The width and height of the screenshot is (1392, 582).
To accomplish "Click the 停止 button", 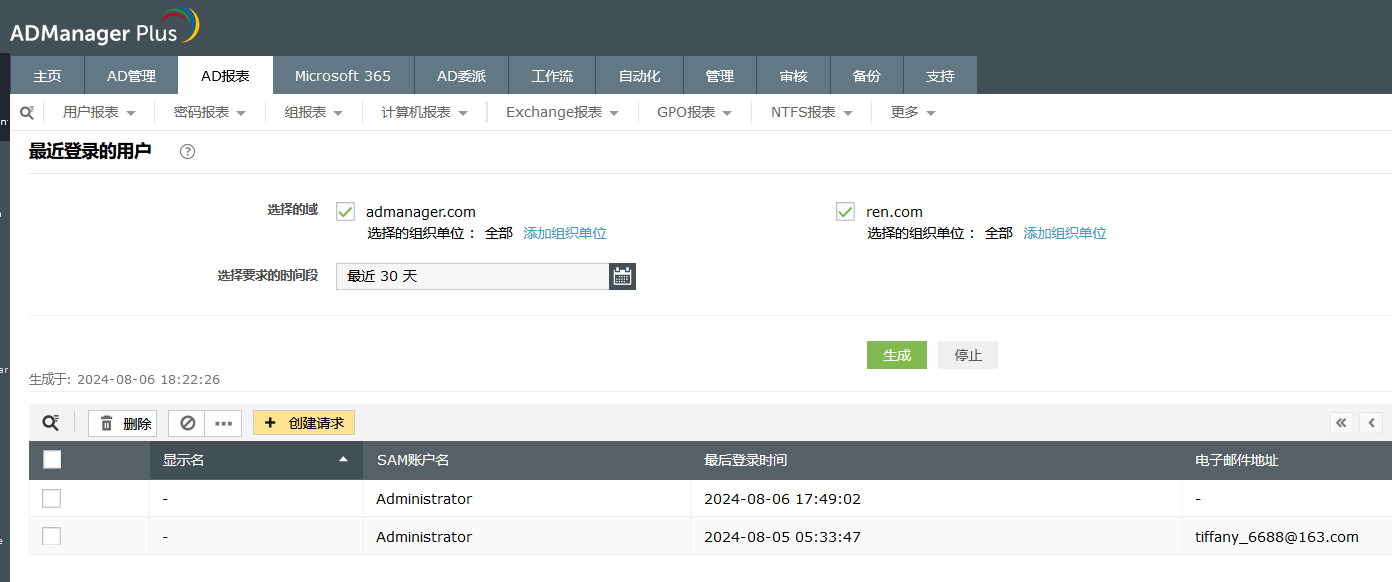I will tap(968, 355).
